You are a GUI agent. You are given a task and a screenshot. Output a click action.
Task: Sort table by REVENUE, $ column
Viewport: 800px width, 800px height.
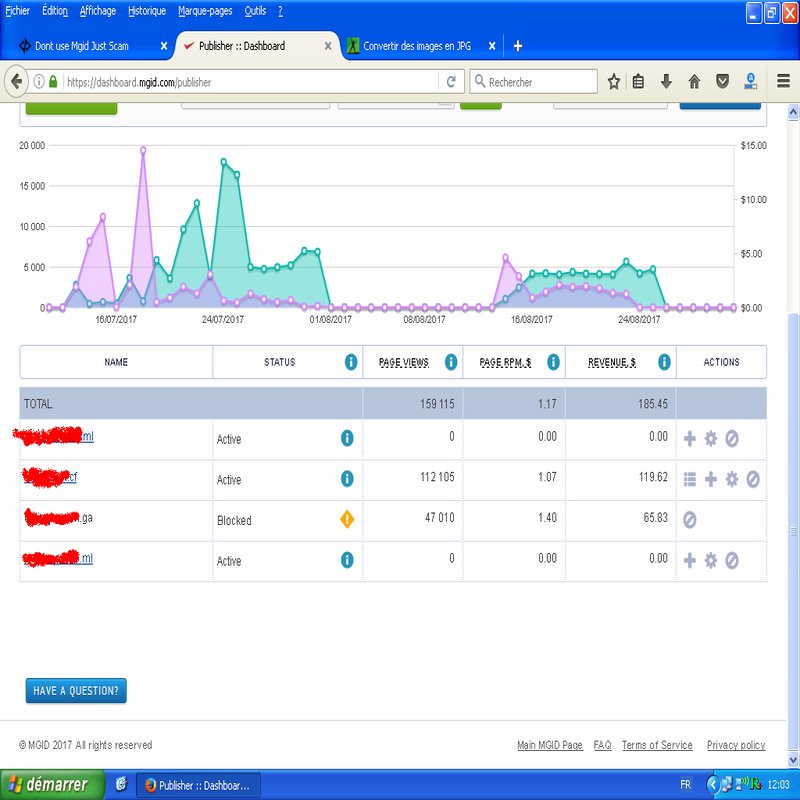tap(612, 362)
